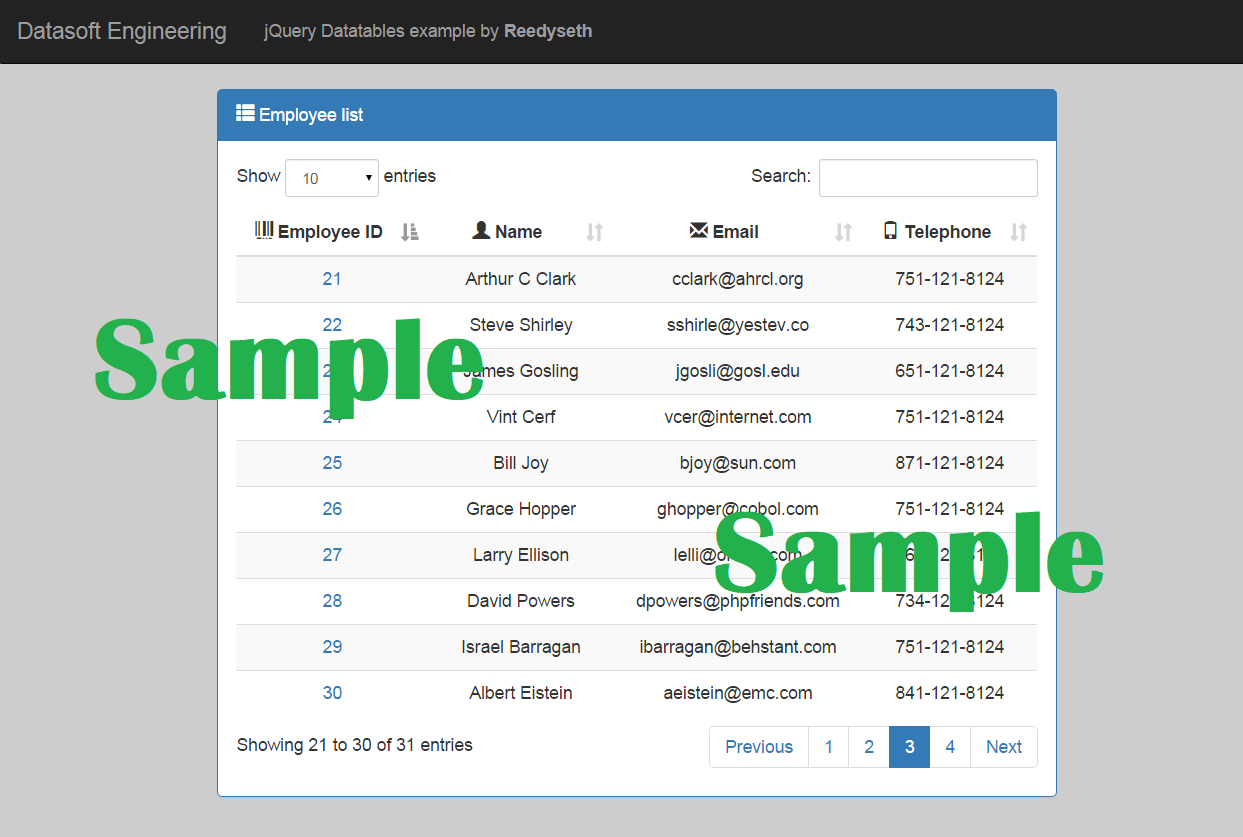Click the Email column sort arrows
This screenshot has height=837, width=1243.
(843, 232)
